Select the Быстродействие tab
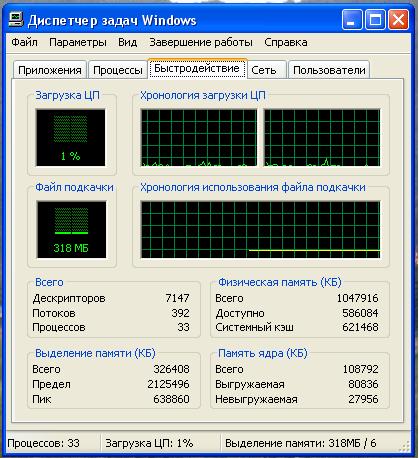 [x=197, y=69]
